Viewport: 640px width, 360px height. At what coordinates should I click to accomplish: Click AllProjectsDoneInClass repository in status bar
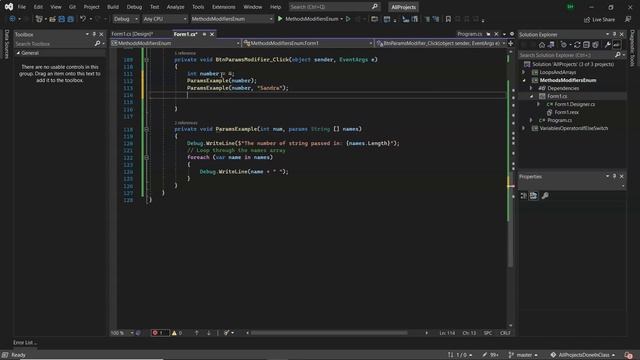tap(583, 355)
